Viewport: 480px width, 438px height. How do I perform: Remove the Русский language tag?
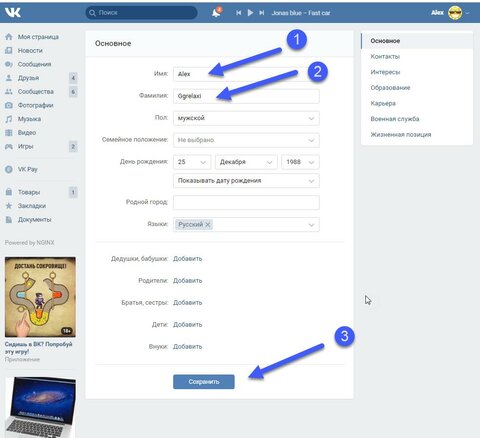208,225
